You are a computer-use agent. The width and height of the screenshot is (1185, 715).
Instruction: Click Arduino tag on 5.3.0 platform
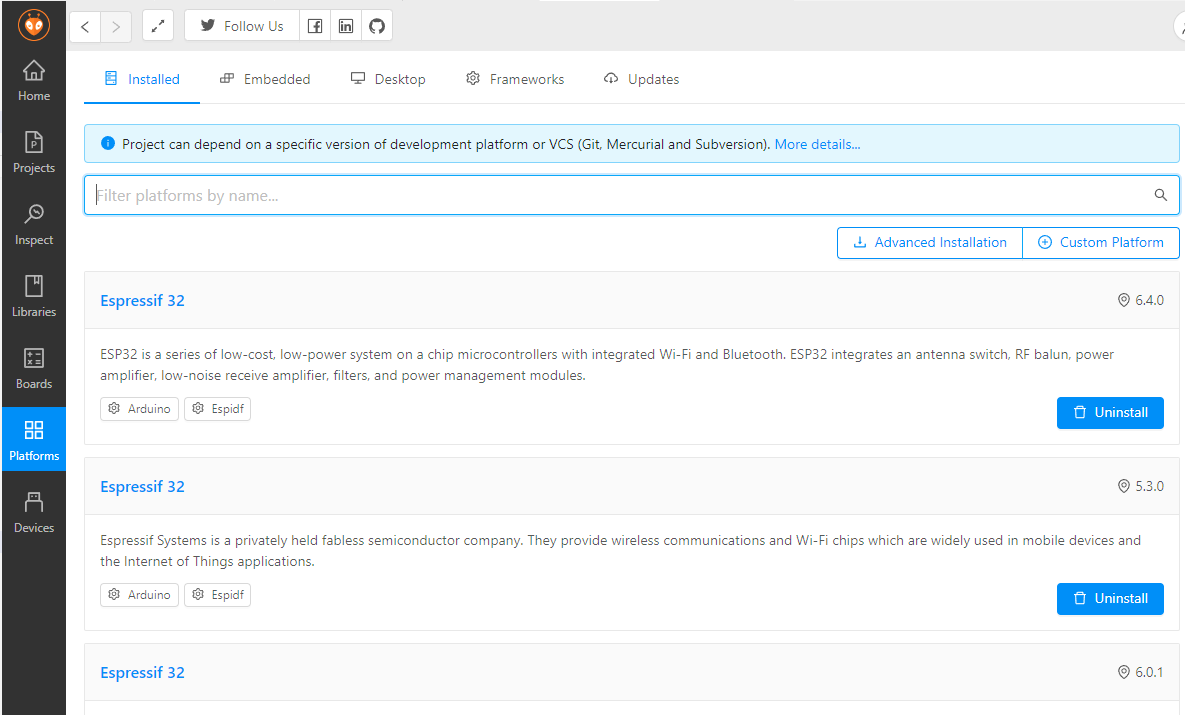pyautogui.click(x=140, y=595)
